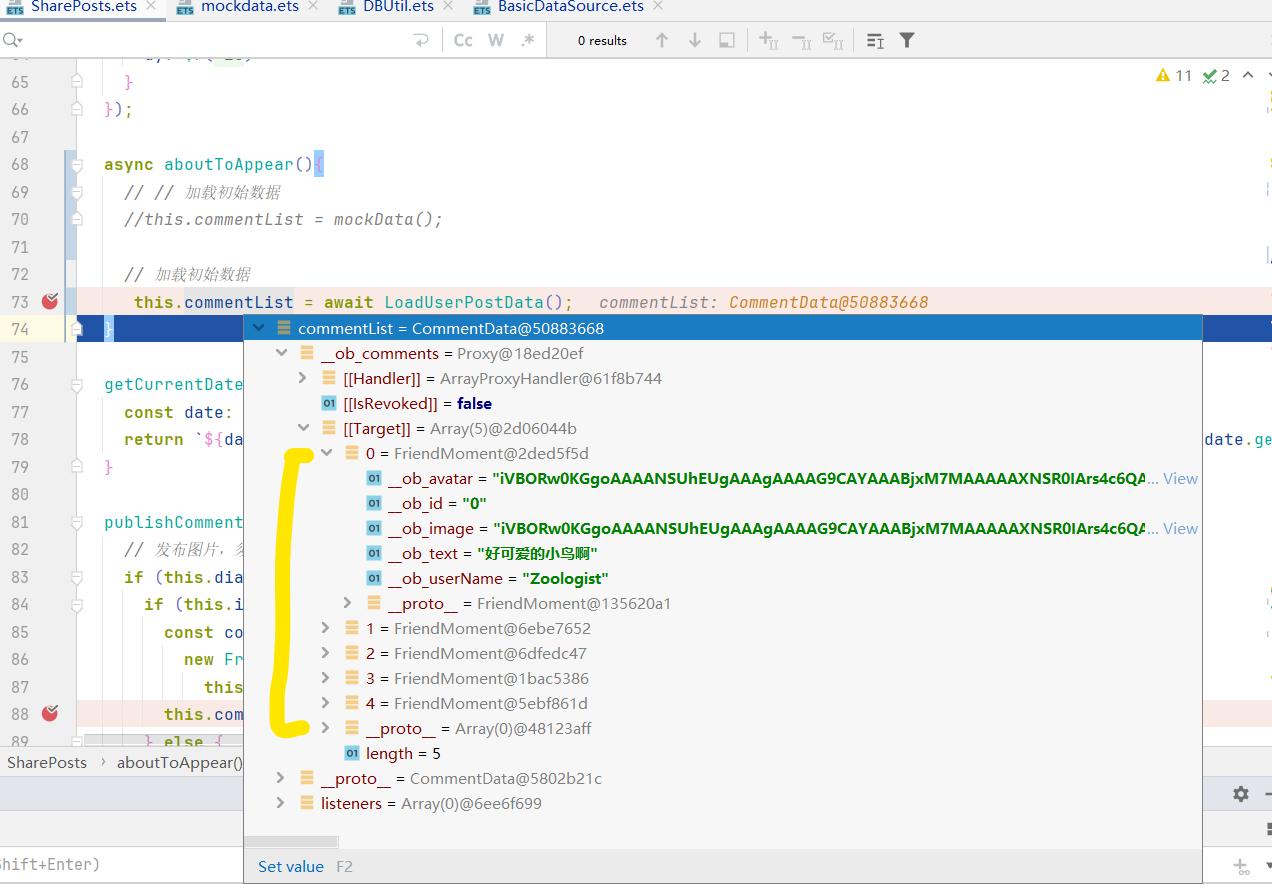This screenshot has width=1272, height=896.
Task: Open the debugger settings gear icon
Action: point(1241,793)
